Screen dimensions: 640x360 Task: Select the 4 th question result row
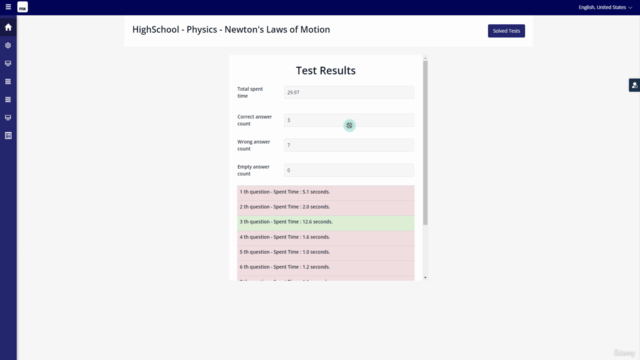point(326,238)
